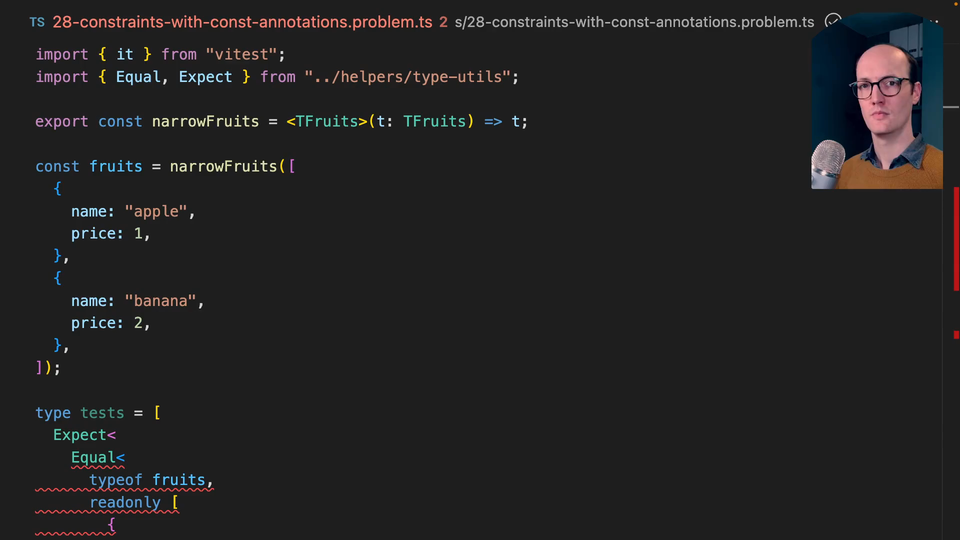Image resolution: width=960 pixels, height=540 pixels.
Task: Click the Equal identifier in the import statement
Action: pos(143,77)
